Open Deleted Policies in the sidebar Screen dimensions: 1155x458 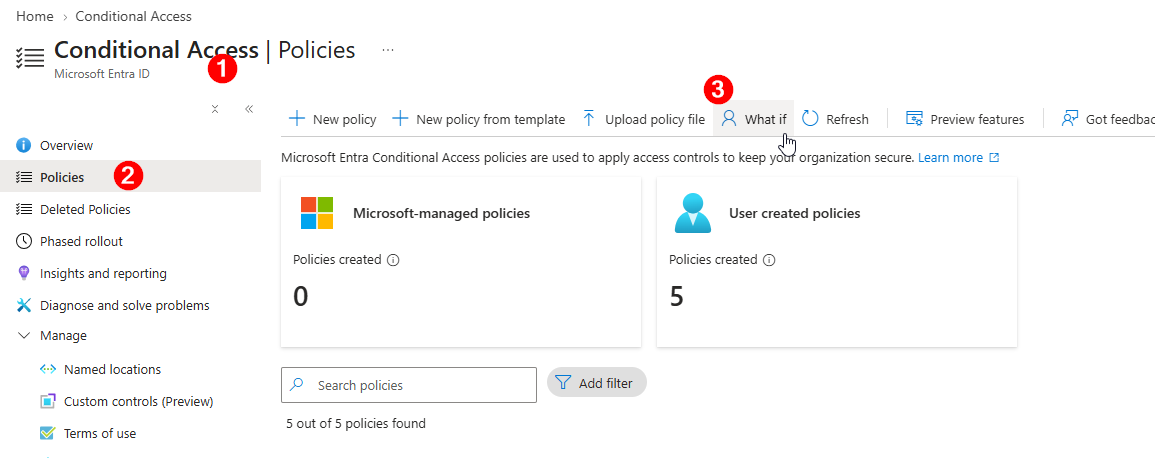click(x=85, y=209)
